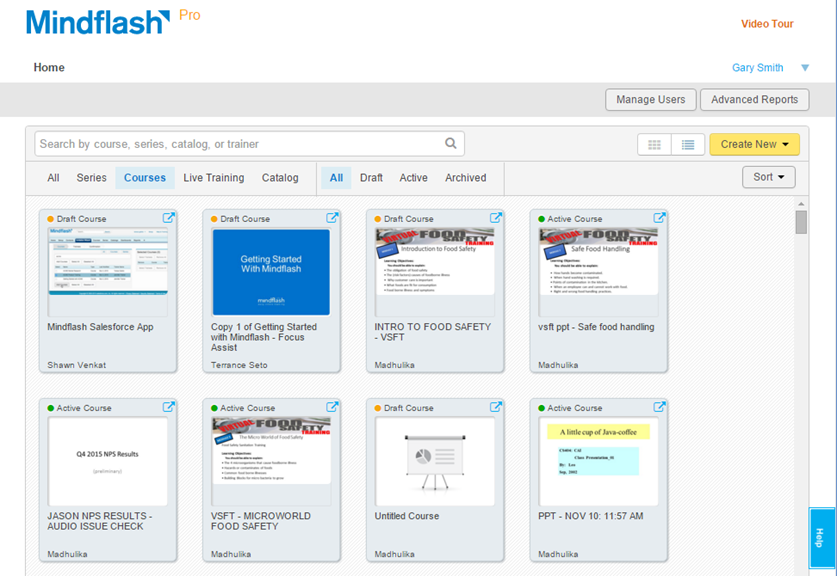The image size is (837, 576).
Task: Open the Create New dropdown
Action: click(x=754, y=144)
